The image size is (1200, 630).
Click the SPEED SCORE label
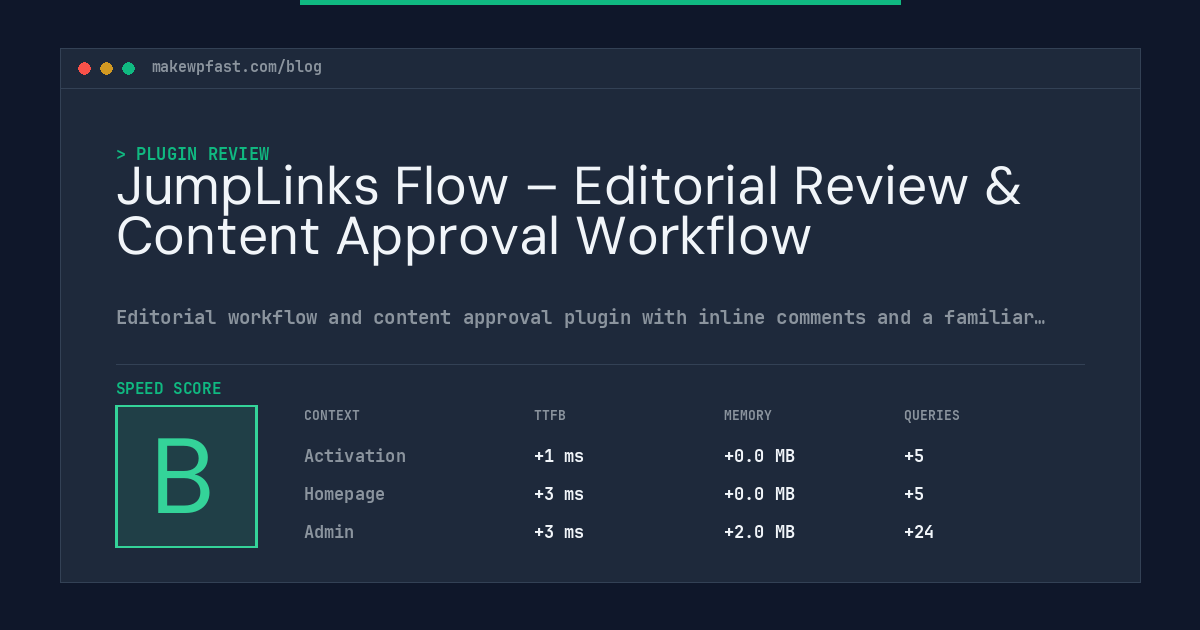coord(169,389)
